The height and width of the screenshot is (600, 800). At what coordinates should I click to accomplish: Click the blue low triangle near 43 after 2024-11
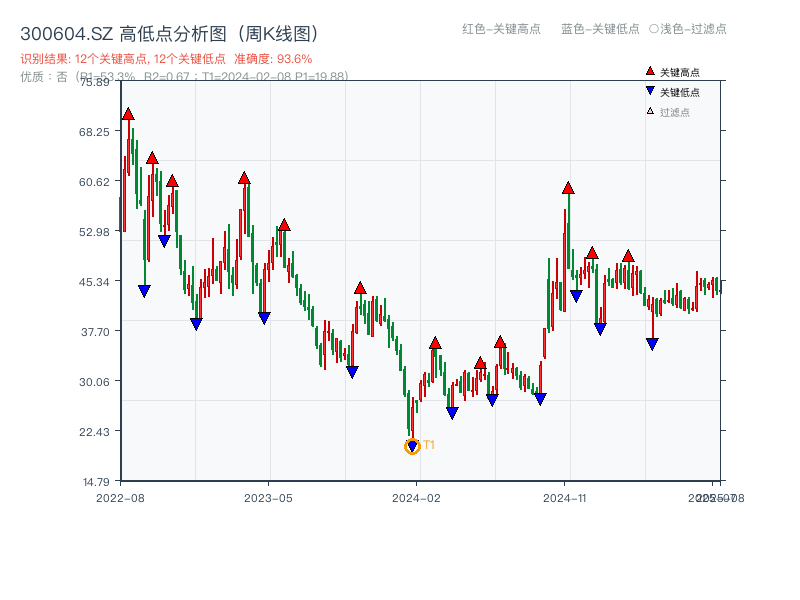(576, 296)
